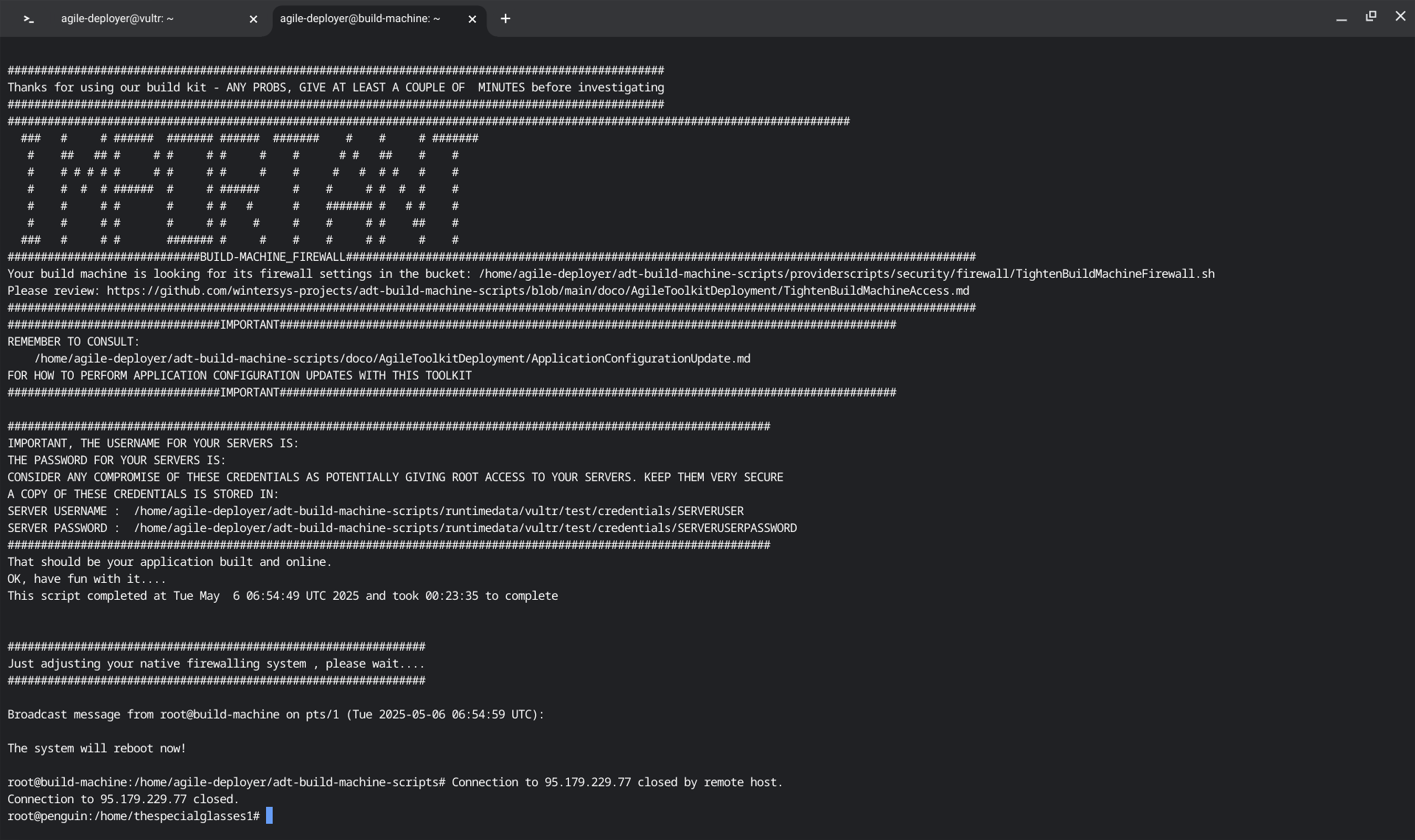Close the terminal window
Image resolution: width=1415 pixels, height=840 pixels.
[x=1400, y=16]
